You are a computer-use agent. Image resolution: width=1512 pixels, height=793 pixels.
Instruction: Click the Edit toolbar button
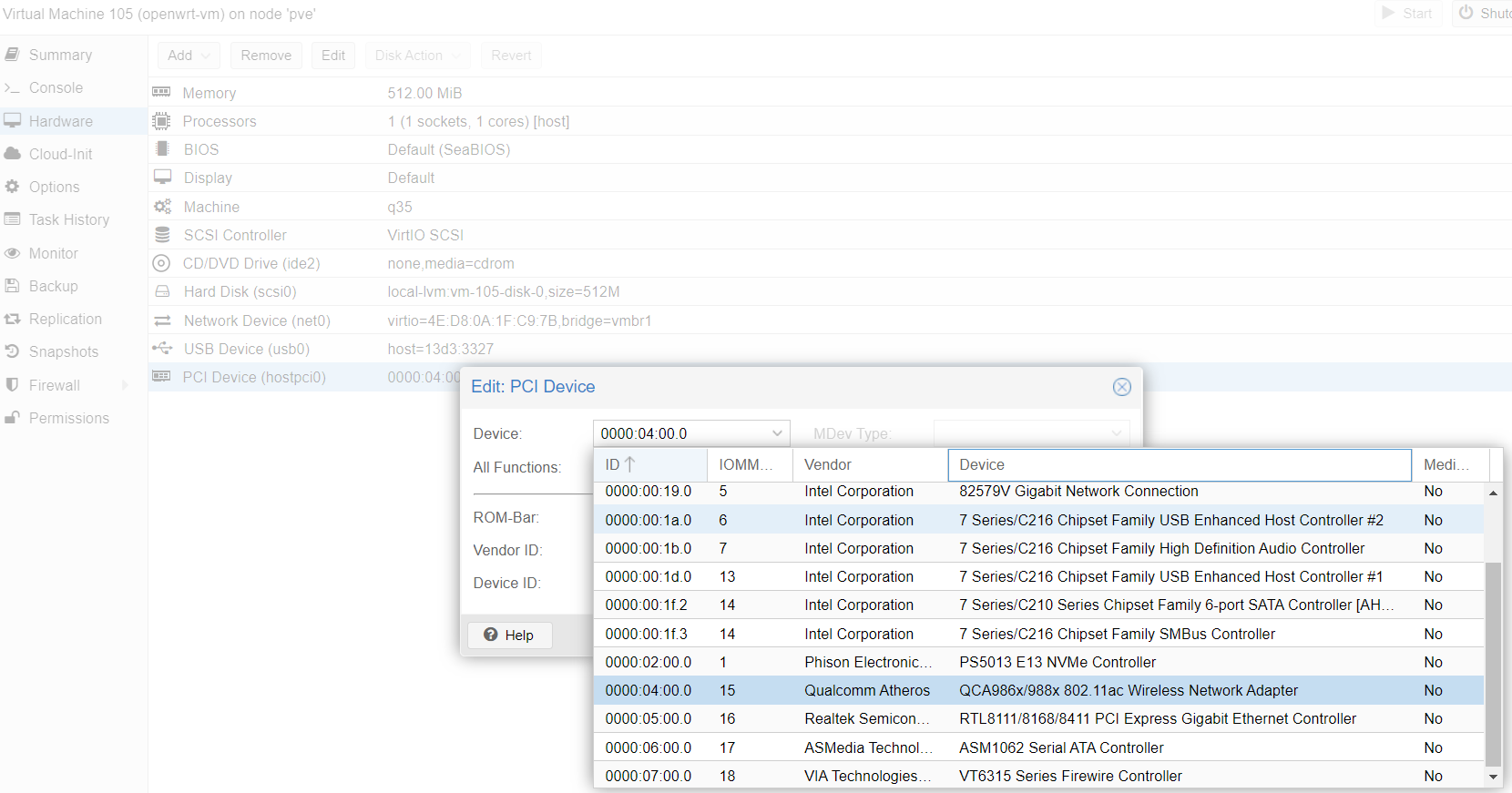pyautogui.click(x=332, y=56)
